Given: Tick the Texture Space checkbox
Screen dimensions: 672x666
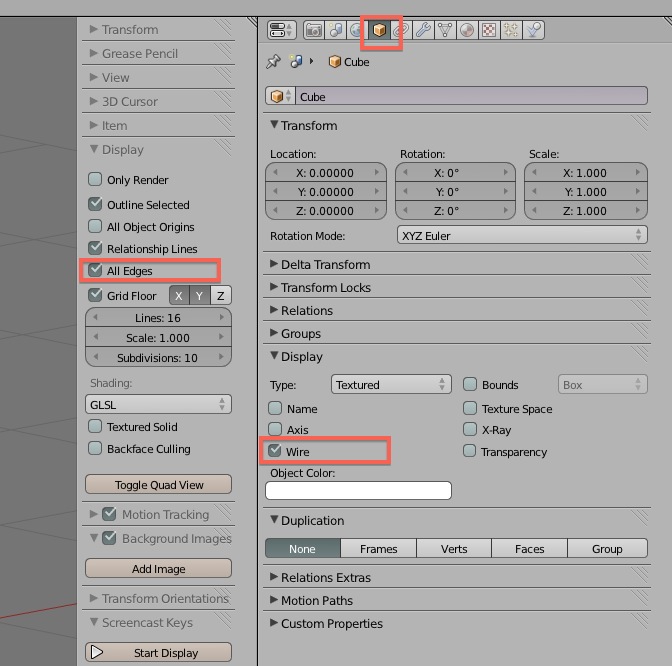Looking at the screenshot, I should 470,408.
